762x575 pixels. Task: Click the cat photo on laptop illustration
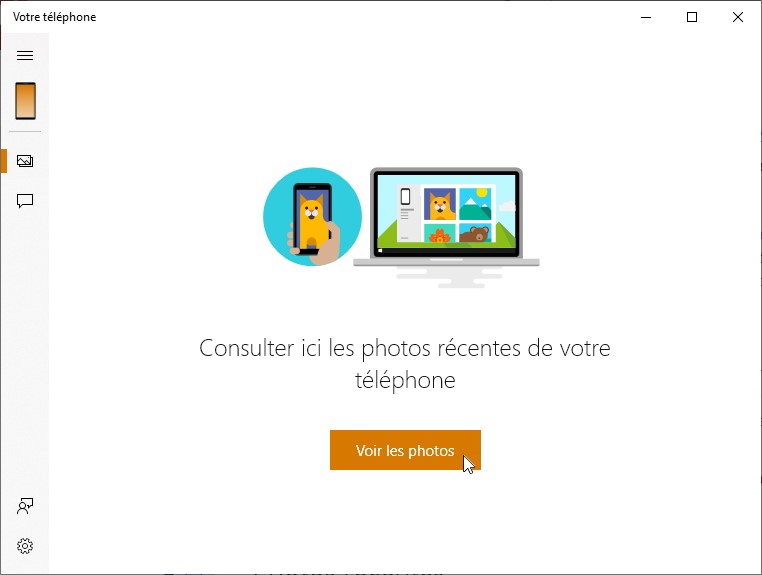point(440,204)
